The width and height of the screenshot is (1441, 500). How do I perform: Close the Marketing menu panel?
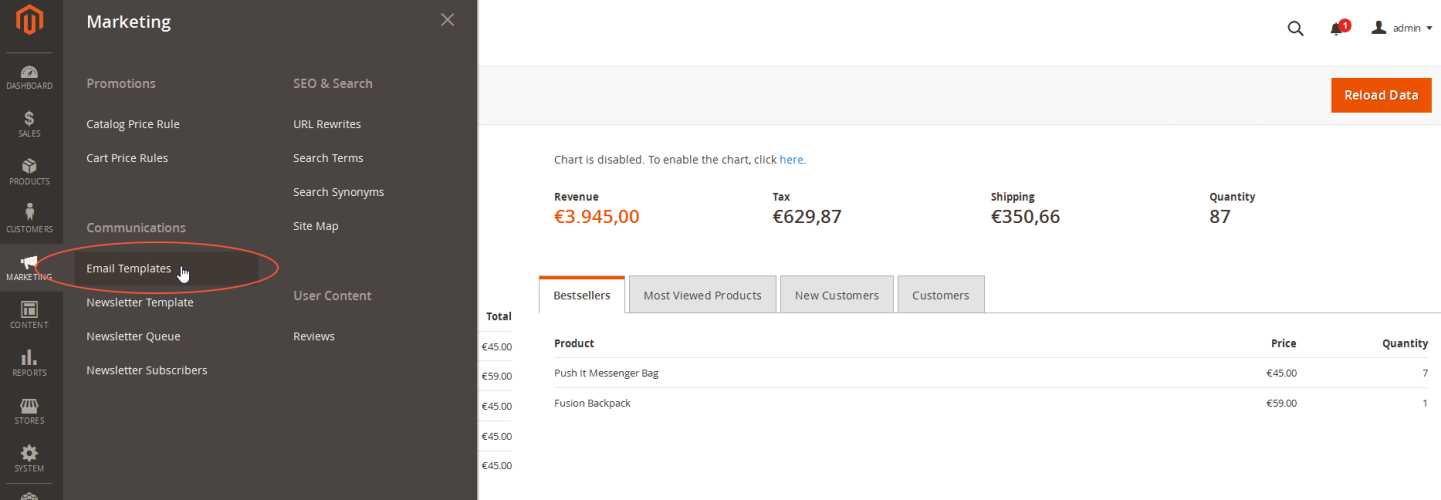[x=447, y=20]
